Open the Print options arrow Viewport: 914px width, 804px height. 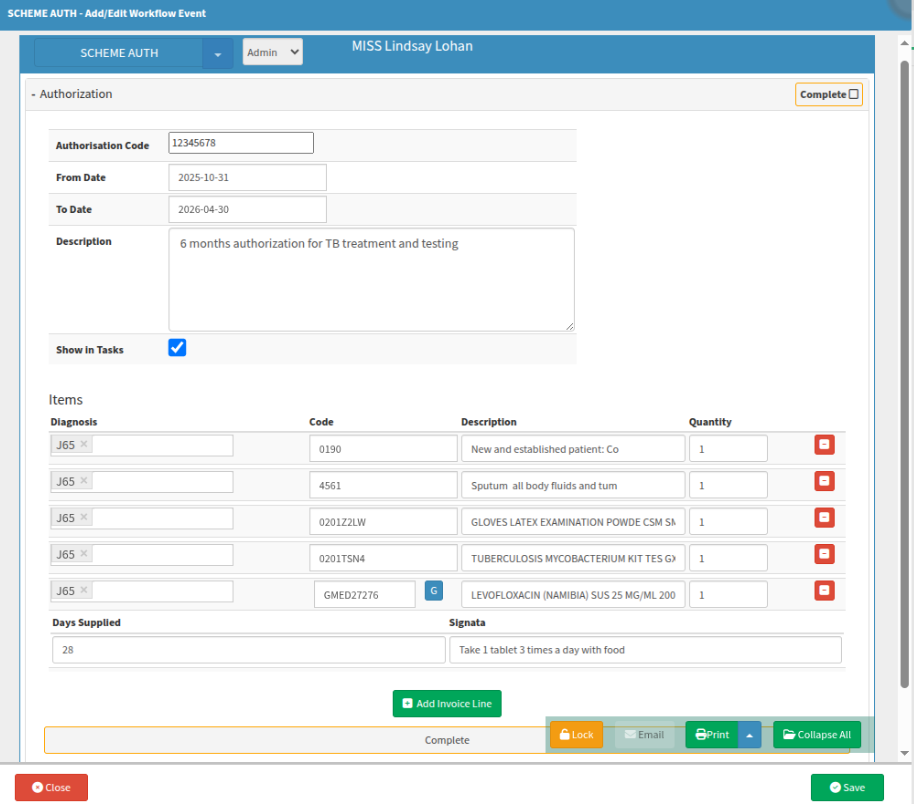(750, 735)
